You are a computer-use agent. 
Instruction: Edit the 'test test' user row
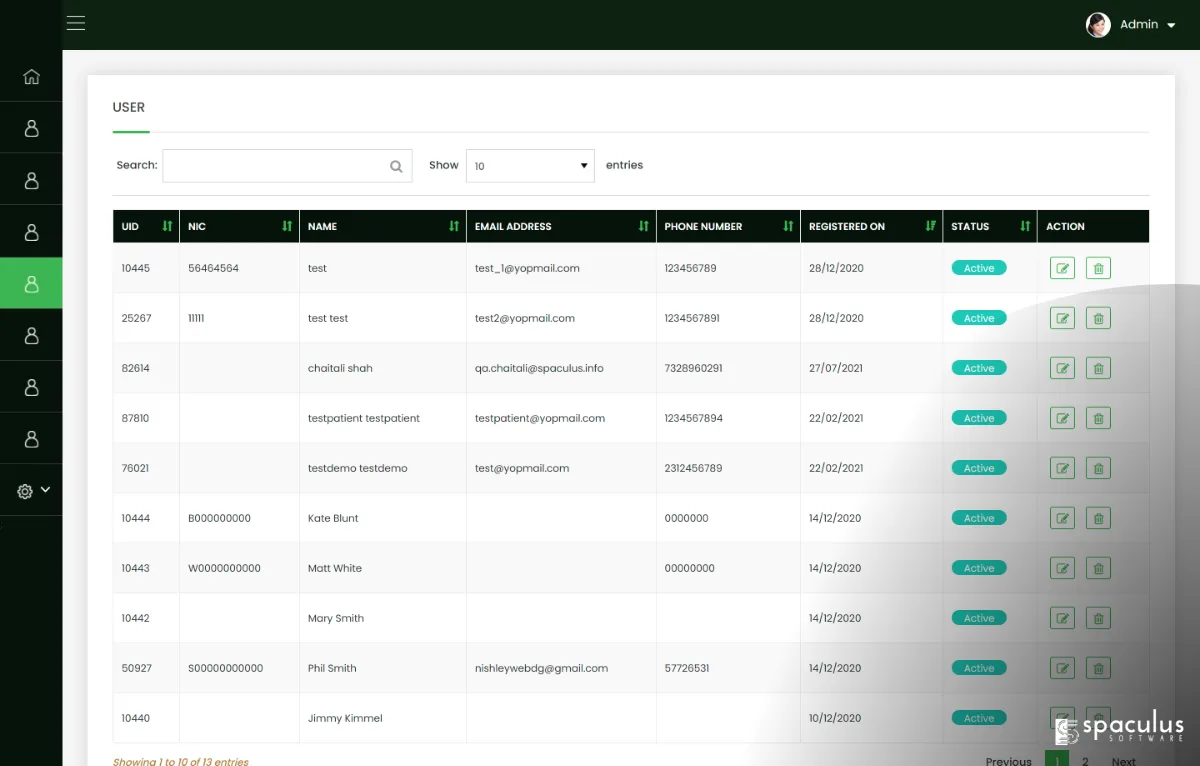(1062, 318)
